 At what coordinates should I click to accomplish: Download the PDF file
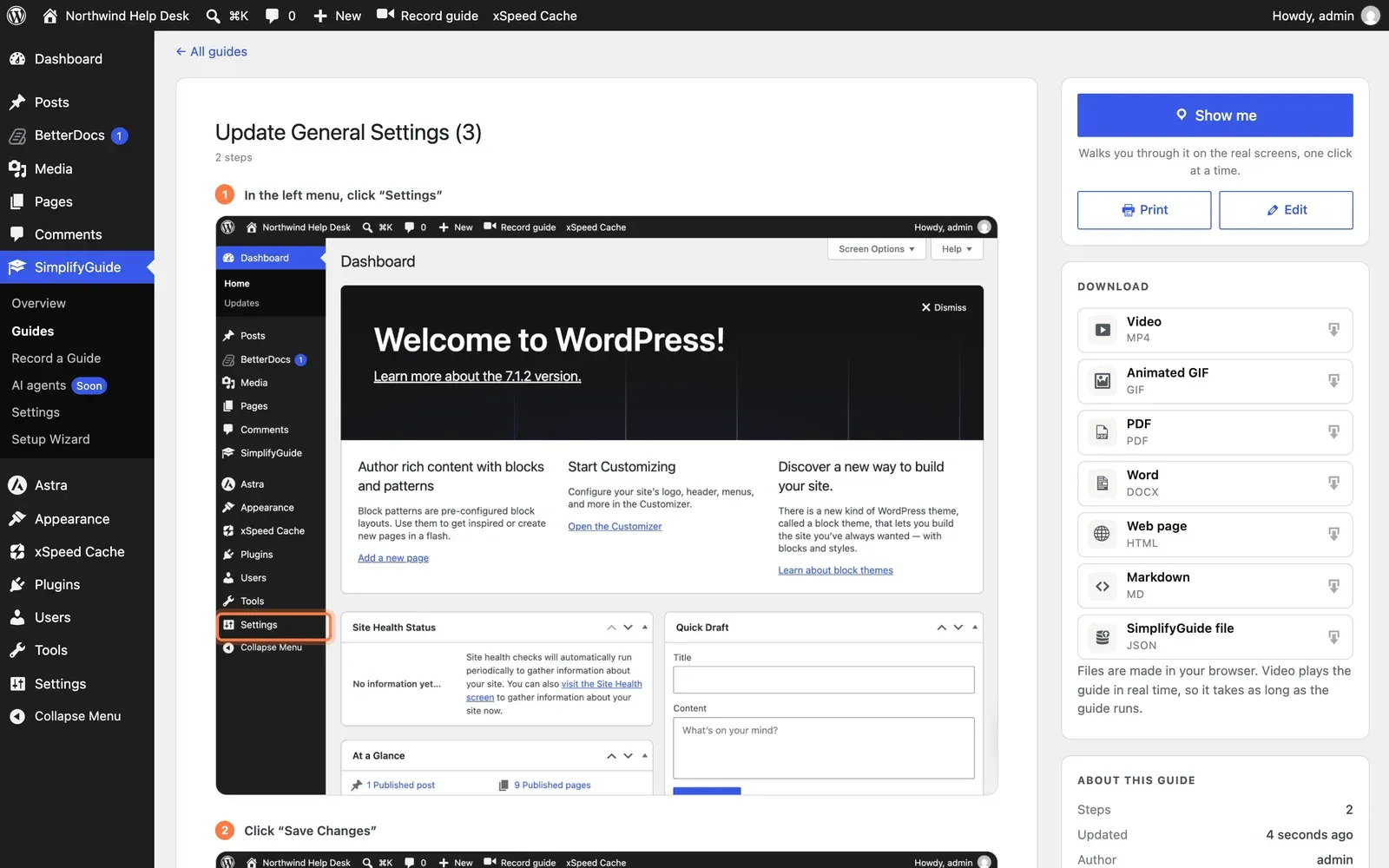coord(1215,432)
